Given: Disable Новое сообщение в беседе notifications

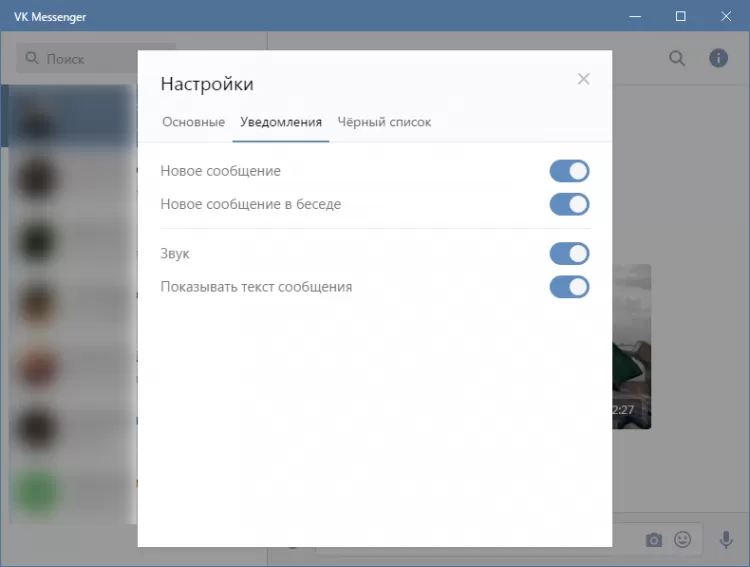Looking at the screenshot, I should (569, 204).
